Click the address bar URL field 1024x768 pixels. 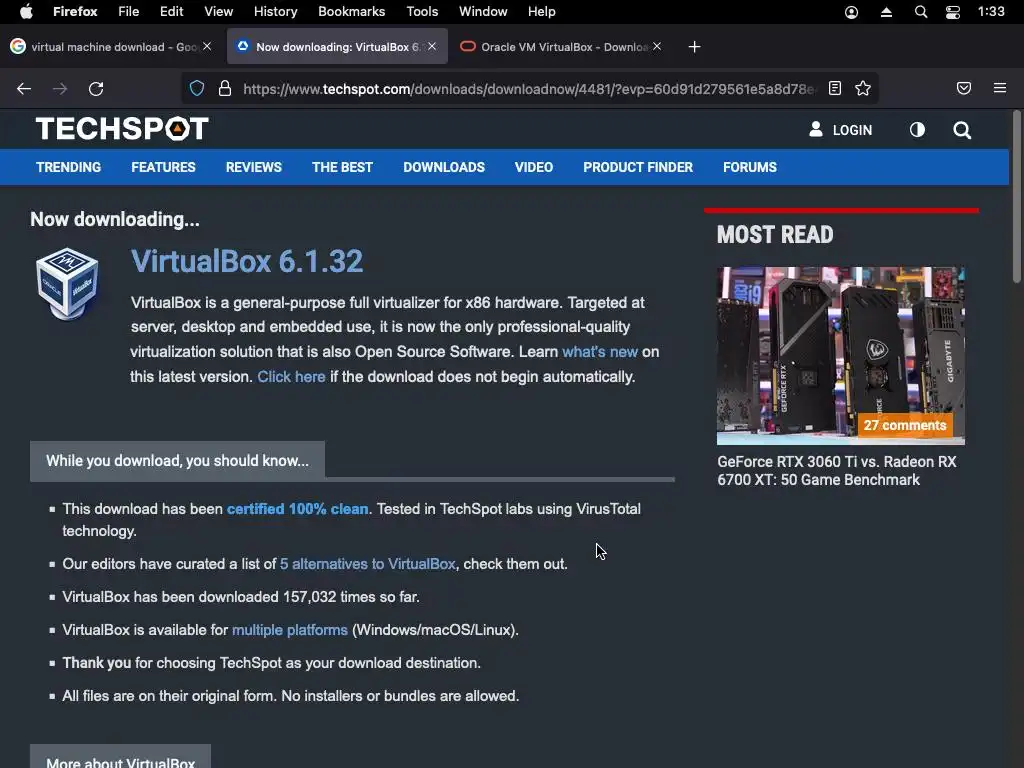[x=529, y=89]
